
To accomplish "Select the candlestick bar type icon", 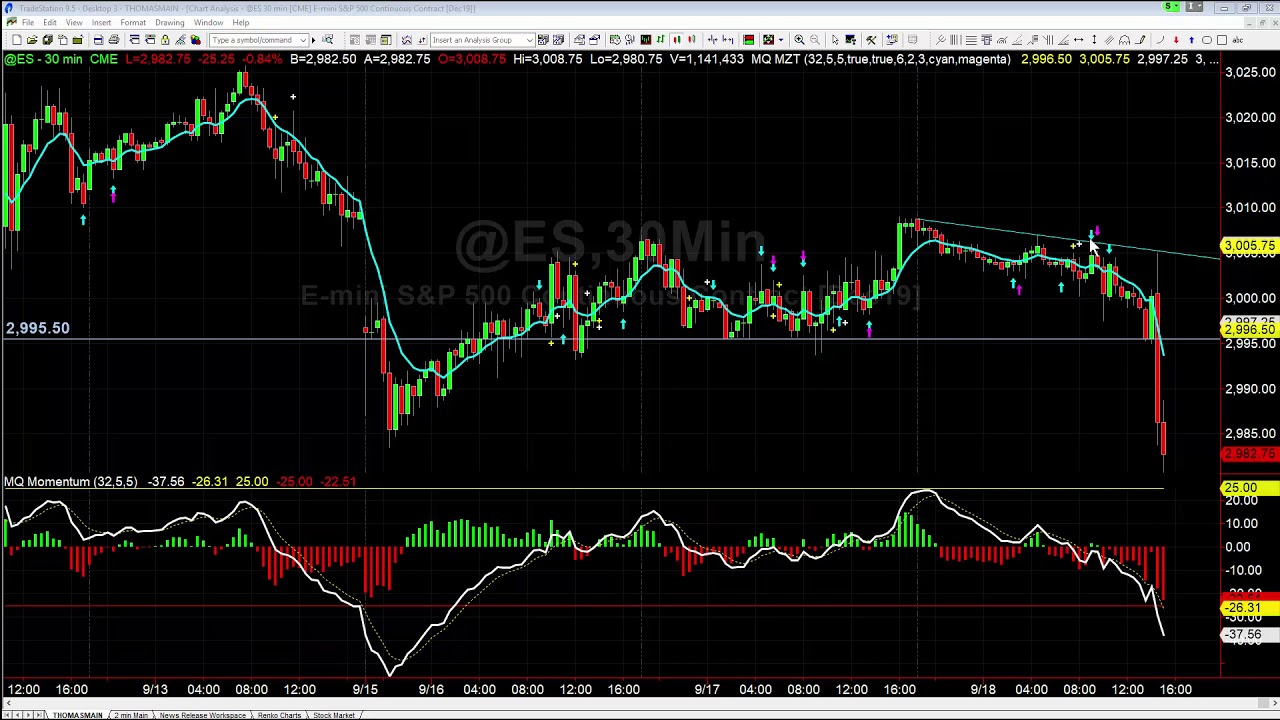I will [x=677, y=40].
